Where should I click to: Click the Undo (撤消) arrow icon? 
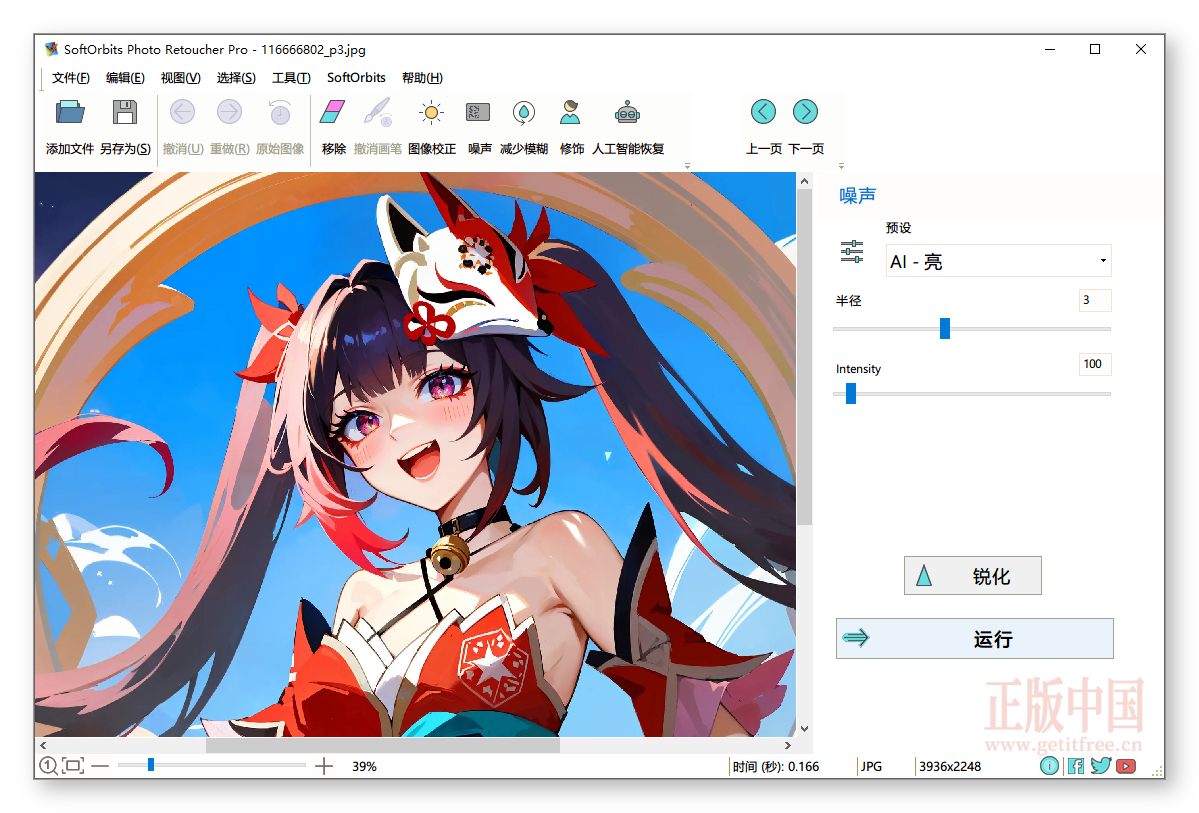(x=182, y=112)
